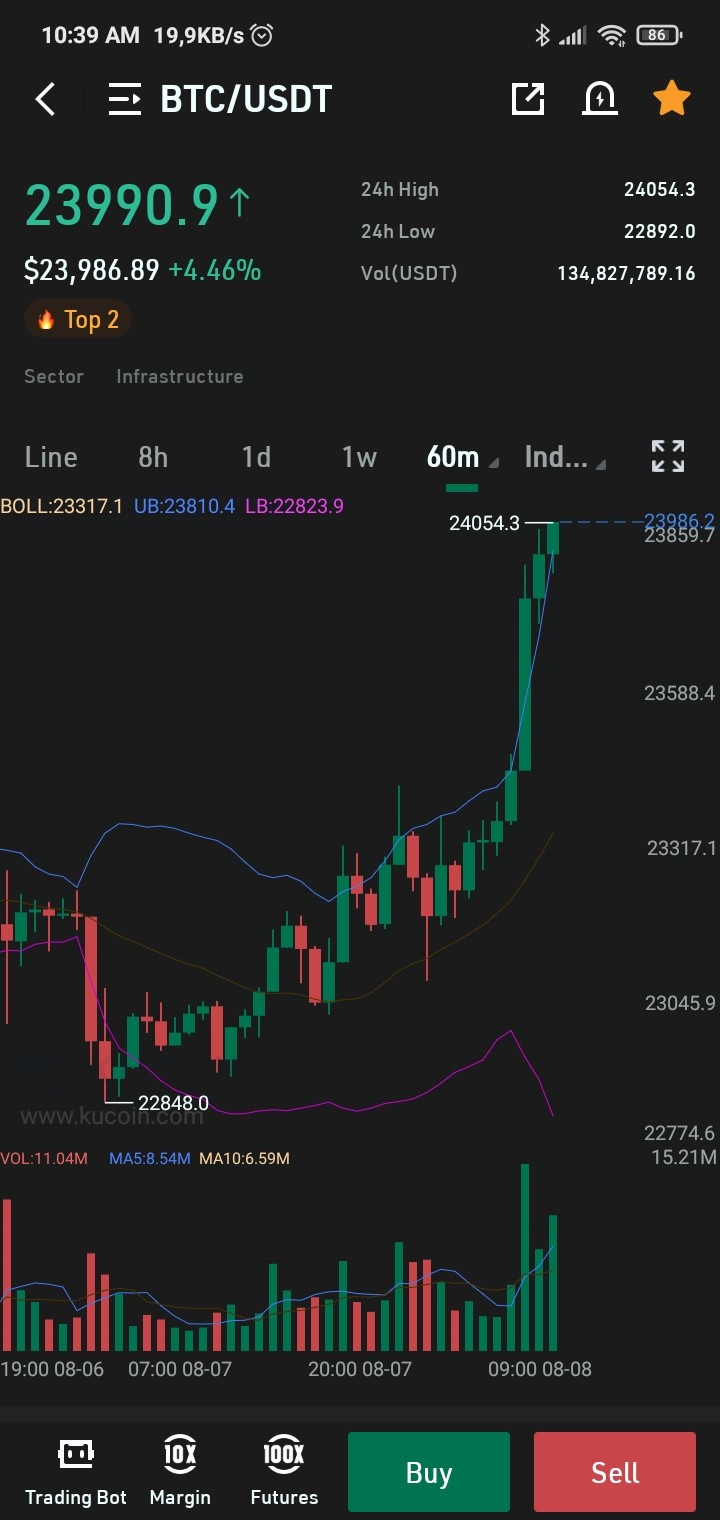
Task: Tap the green Buy button
Action: (429, 1472)
